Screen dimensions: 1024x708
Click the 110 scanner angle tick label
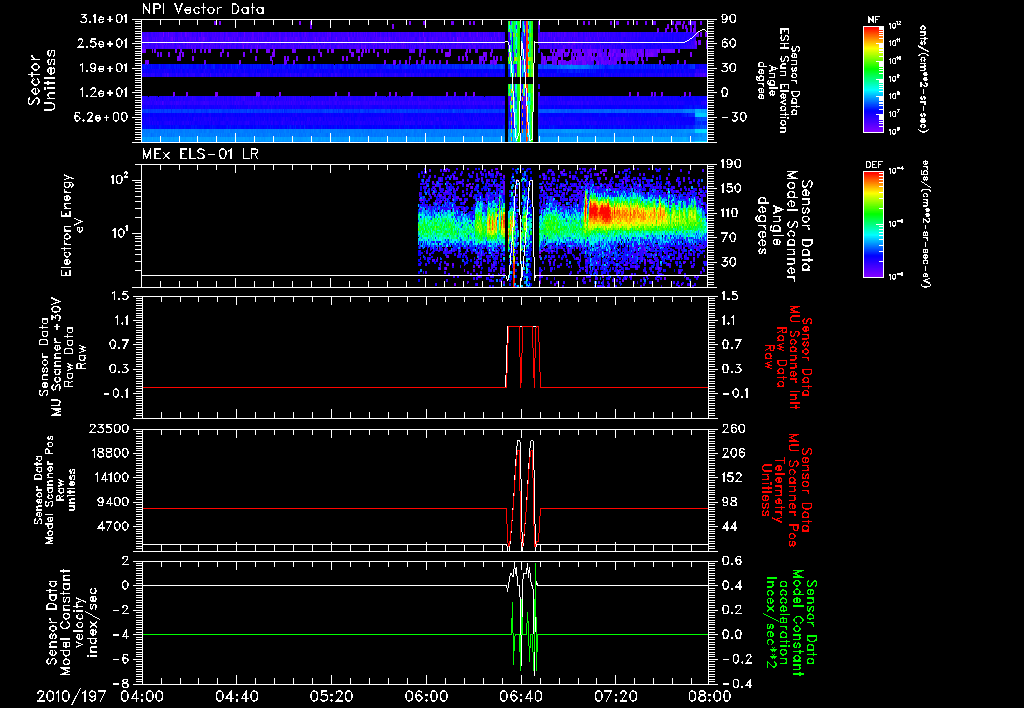point(731,213)
